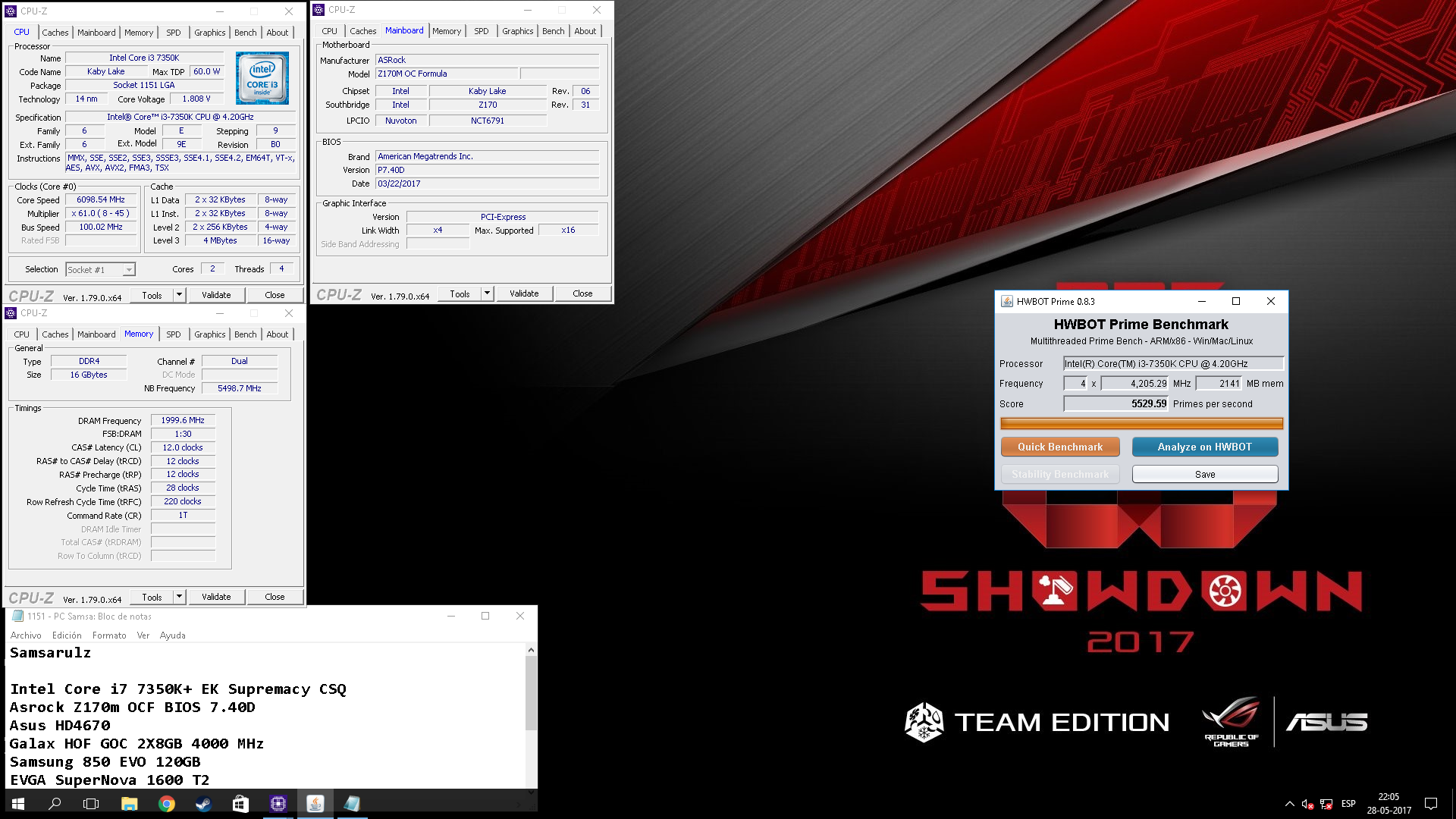Maximize the Notepad window
This screenshot has width=1456, height=819.
485,616
